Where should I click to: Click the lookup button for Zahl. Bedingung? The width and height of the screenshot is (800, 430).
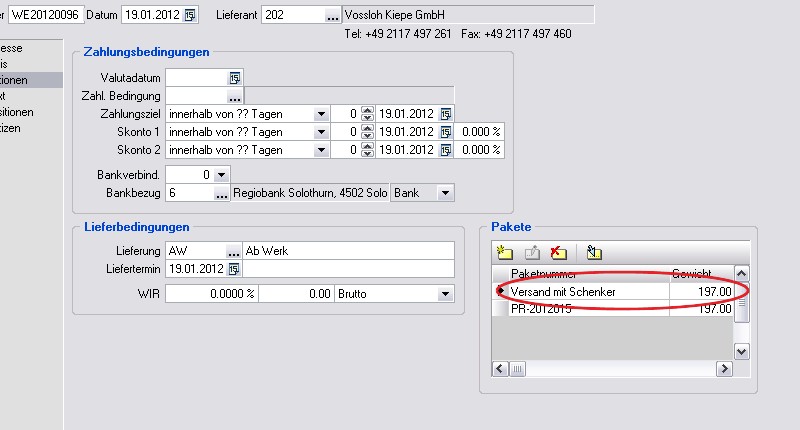(235, 96)
